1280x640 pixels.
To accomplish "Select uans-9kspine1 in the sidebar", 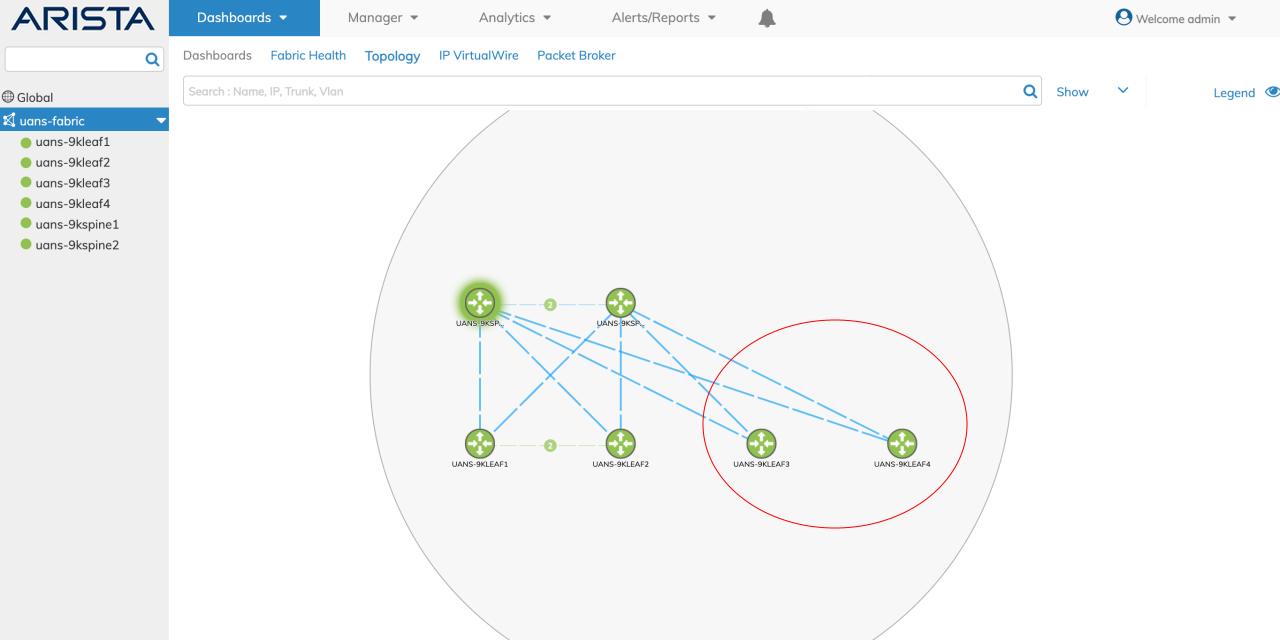I will (77, 224).
